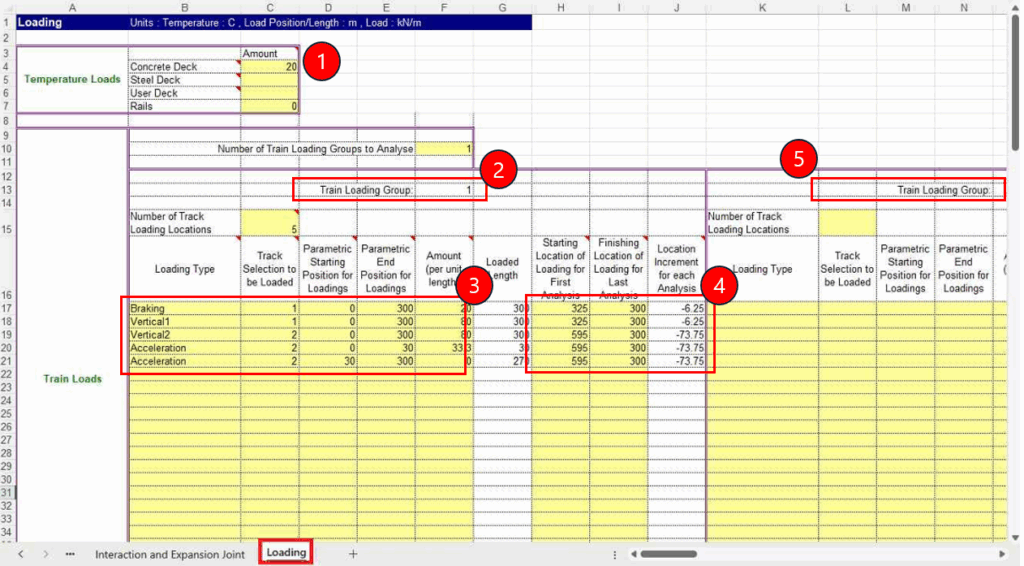Click the add new sheet plus icon

[352, 554]
